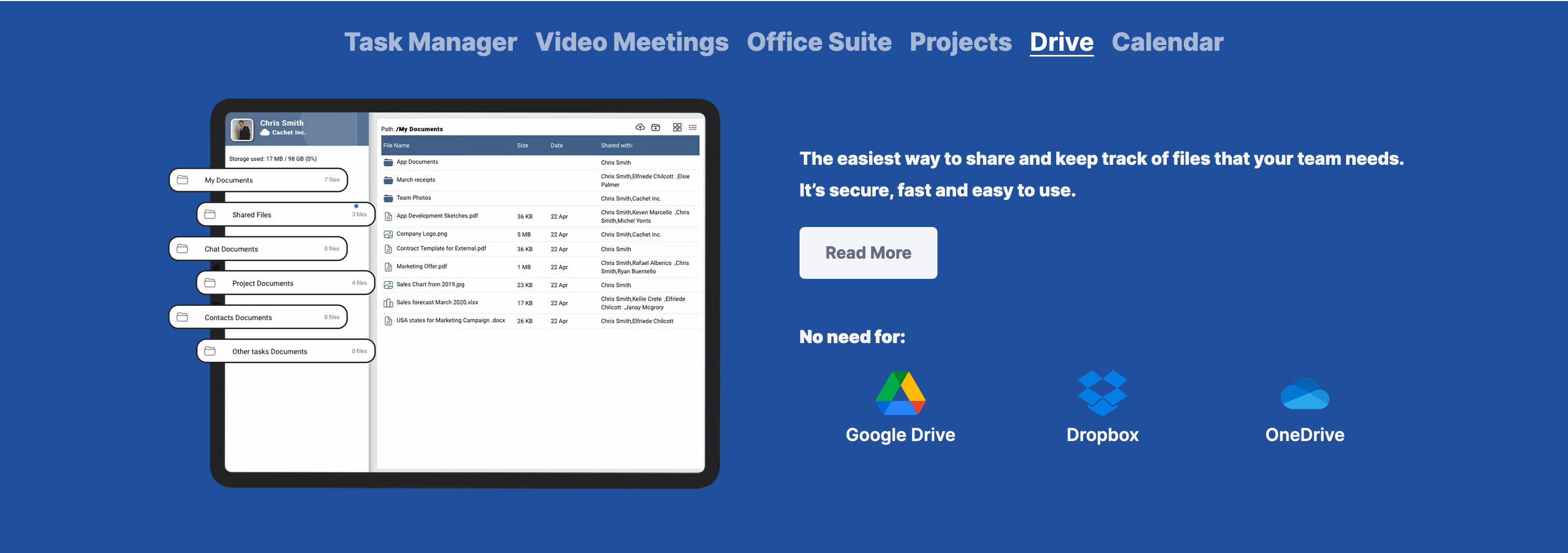Switch to the Projects tab

(x=960, y=41)
